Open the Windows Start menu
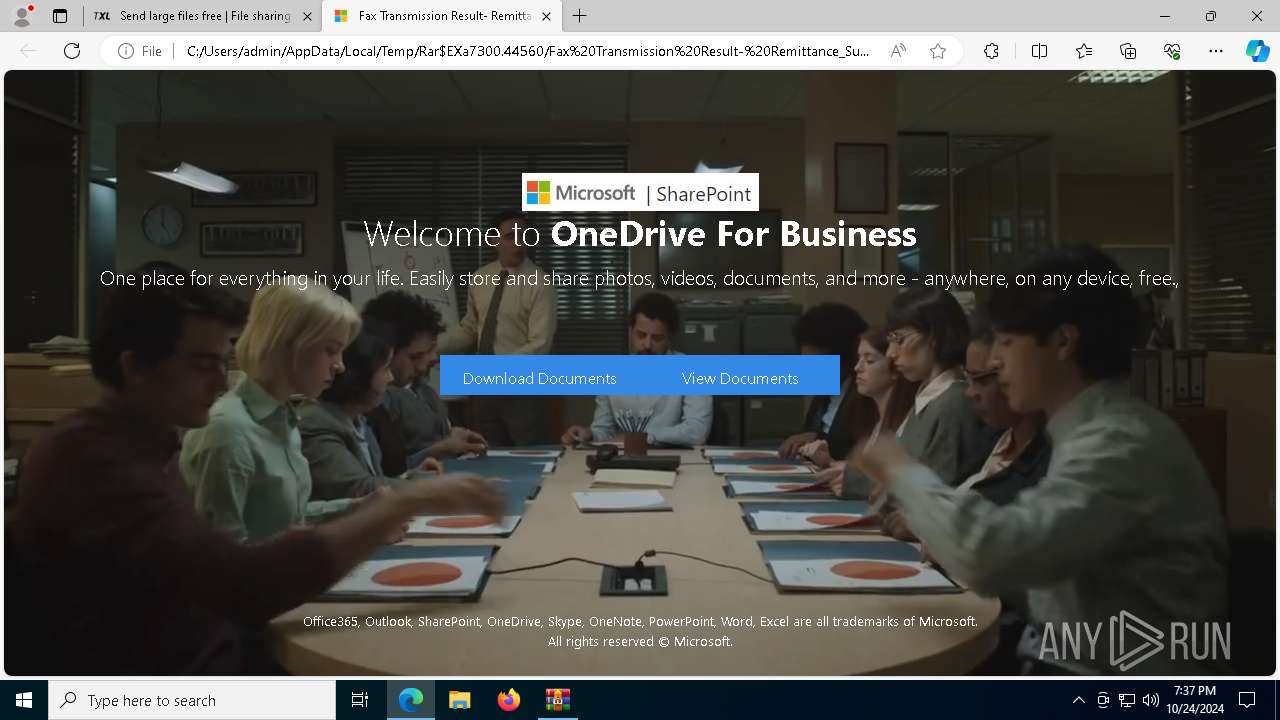Viewport: 1280px width, 720px height. [24, 700]
